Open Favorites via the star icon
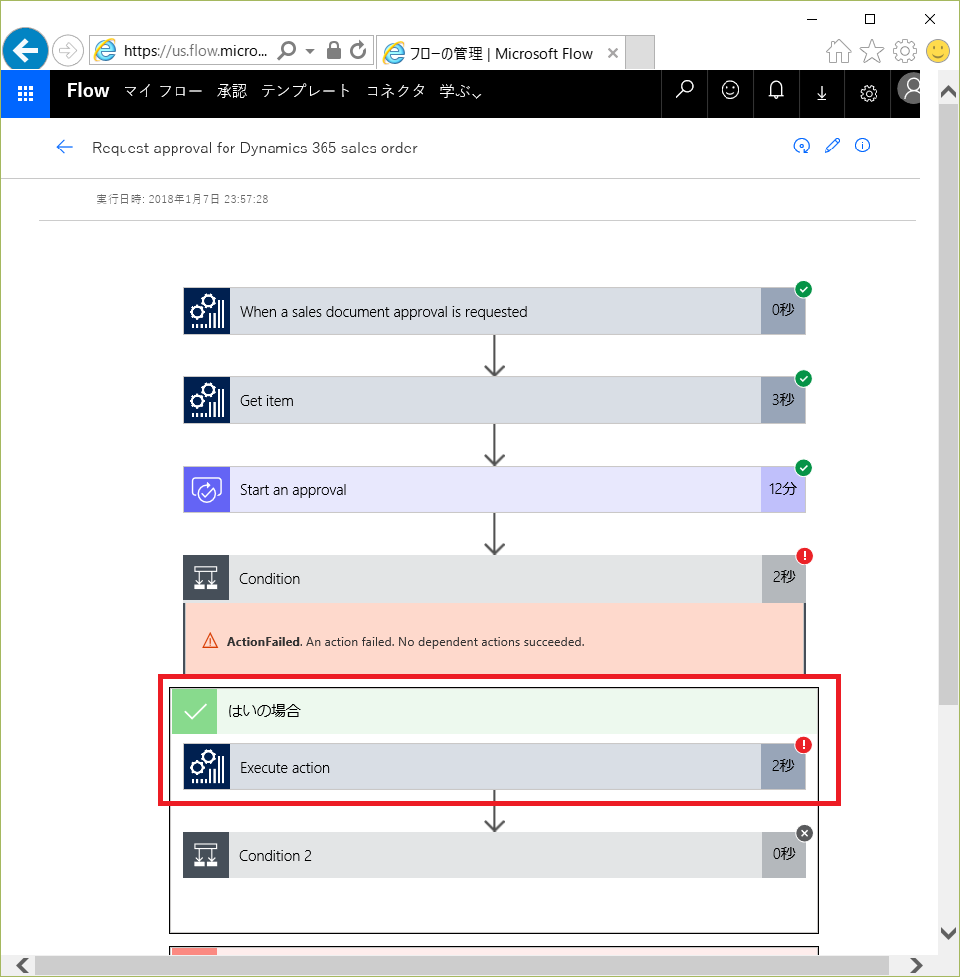960x977 pixels. [872, 51]
